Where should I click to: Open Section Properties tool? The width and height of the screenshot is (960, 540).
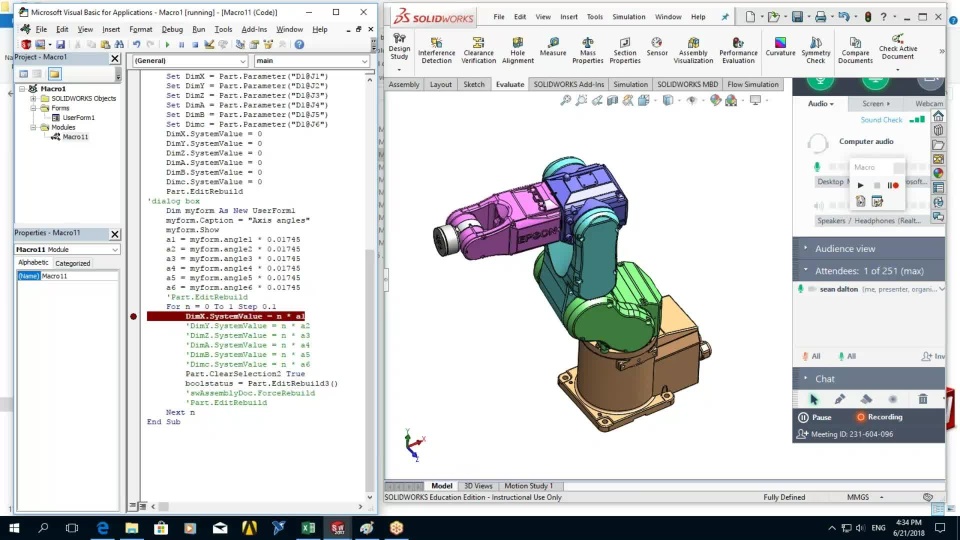point(624,50)
